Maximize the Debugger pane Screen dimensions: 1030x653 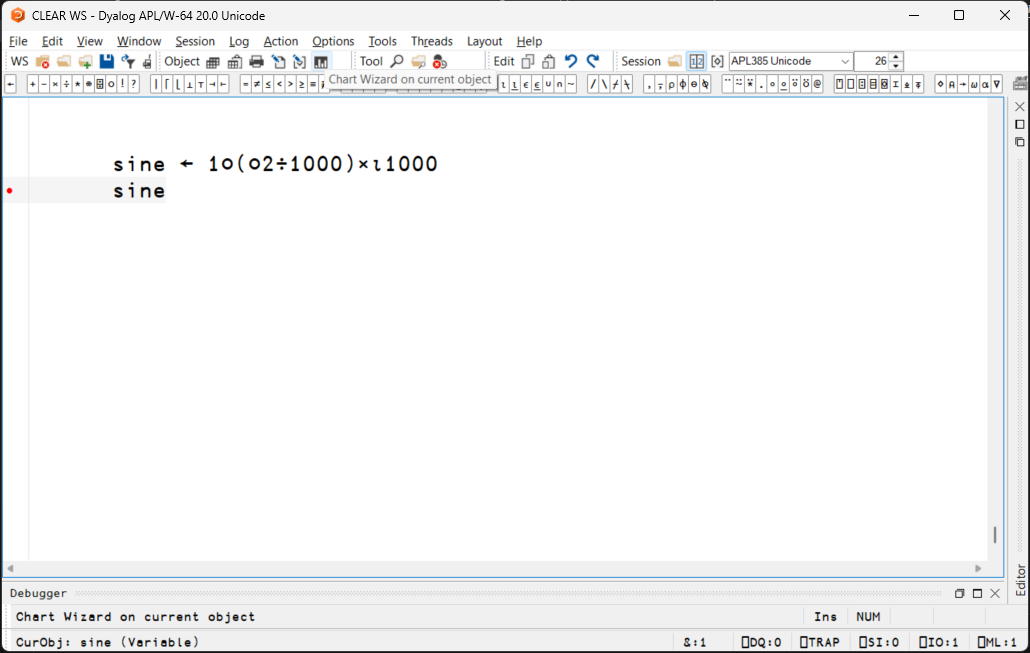[977, 593]
